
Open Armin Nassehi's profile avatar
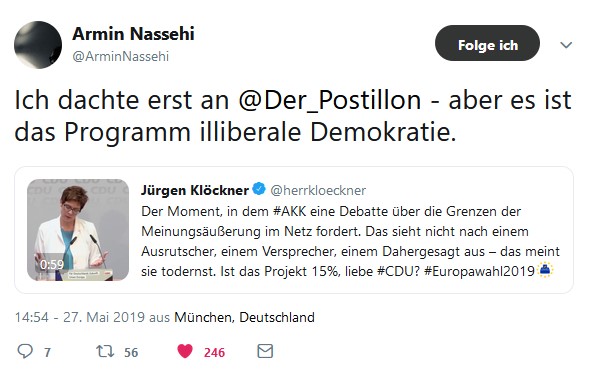[x=38, y=45]
